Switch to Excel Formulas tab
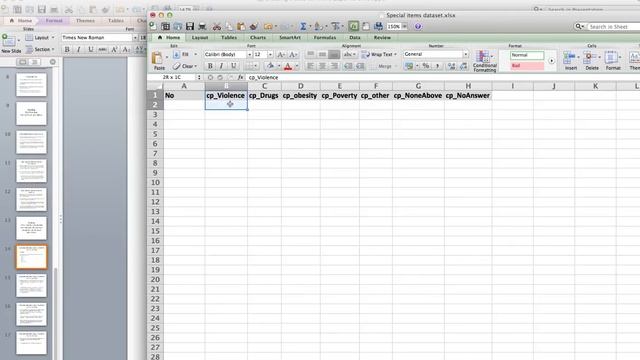The image size is (640, 360). 325,38
